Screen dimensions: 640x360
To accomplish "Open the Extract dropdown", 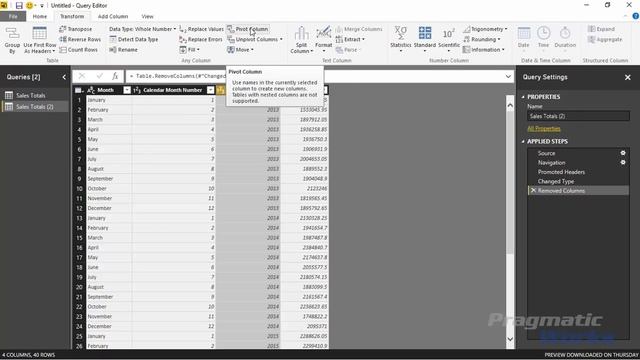I will [350, 39].
